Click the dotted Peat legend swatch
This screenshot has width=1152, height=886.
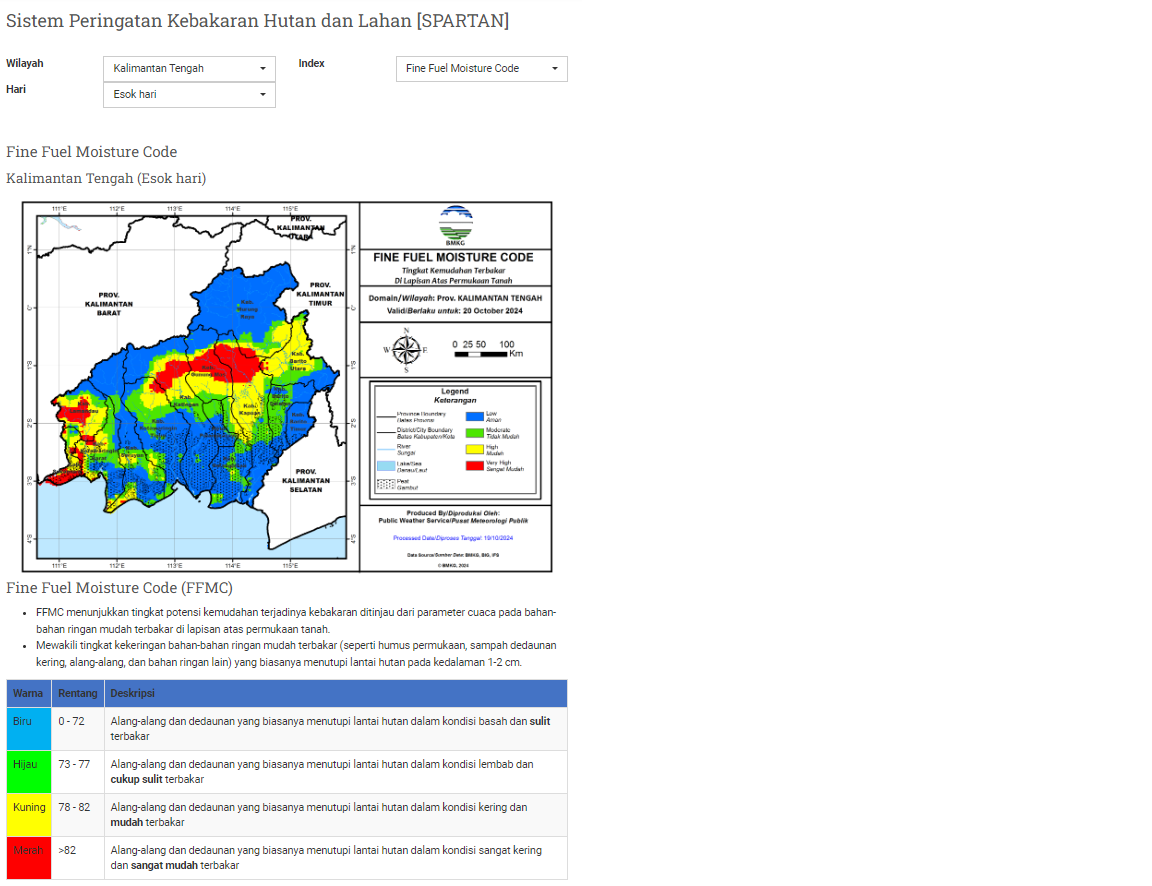tap(386, 484)
